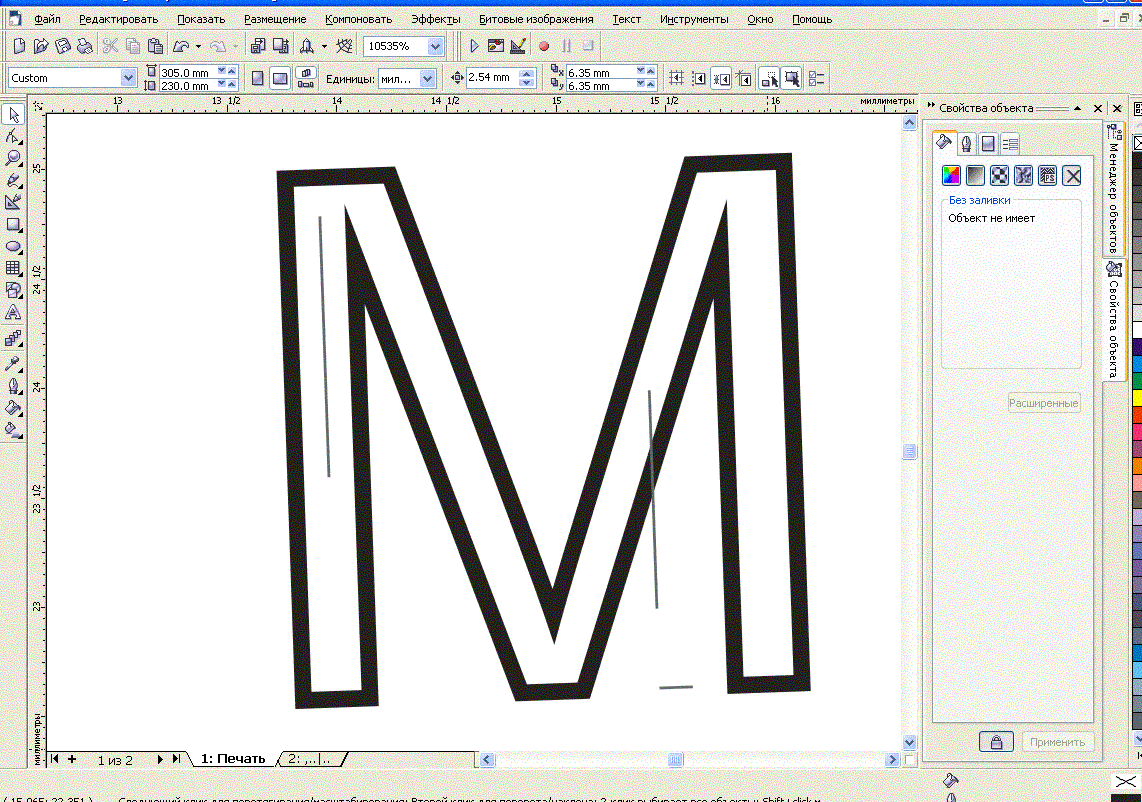Save the document via toolbar icon
This screenshot has width=1142, height=802.
63,46
